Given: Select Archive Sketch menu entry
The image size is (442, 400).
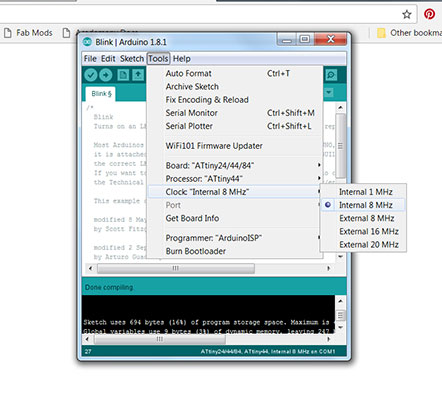Looking at the screenshot, I should pos(235,87).
